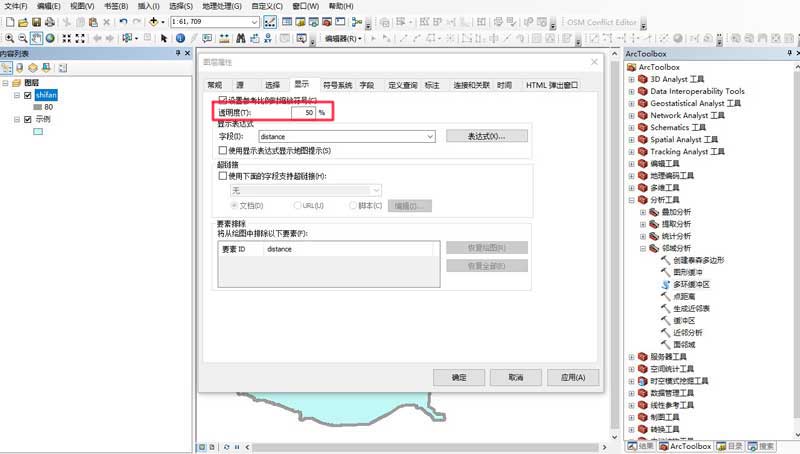Viewport: 800px width, 454px height.
Task: Open the Editor toolbar icon
Action: tap(270, 22)
